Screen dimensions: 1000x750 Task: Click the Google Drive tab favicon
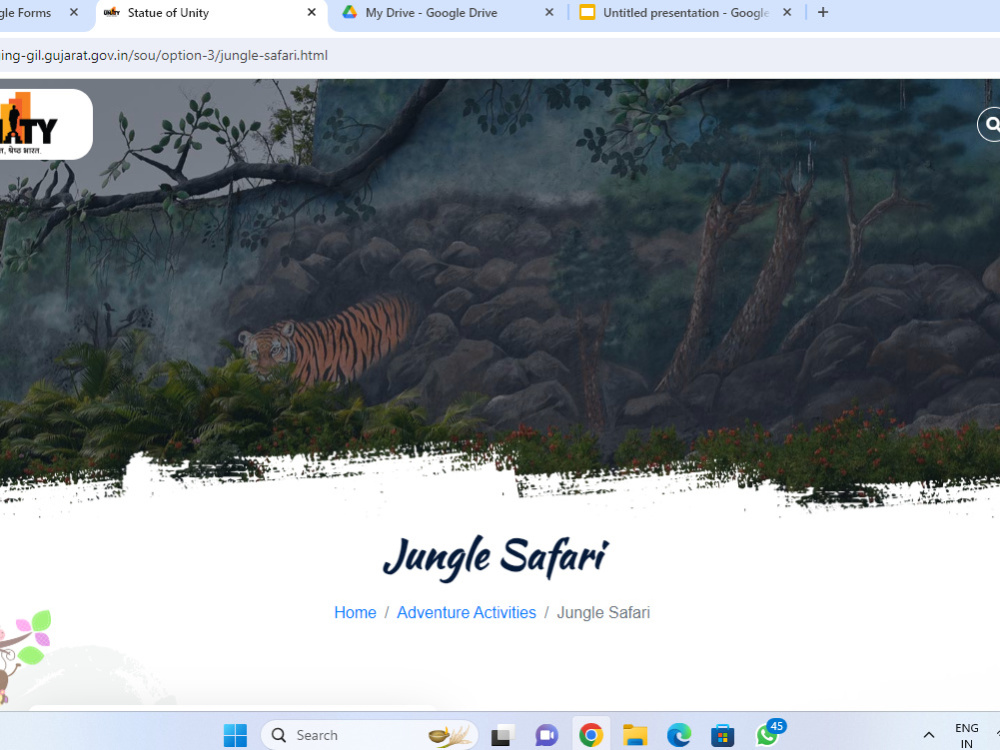point(349,12)
